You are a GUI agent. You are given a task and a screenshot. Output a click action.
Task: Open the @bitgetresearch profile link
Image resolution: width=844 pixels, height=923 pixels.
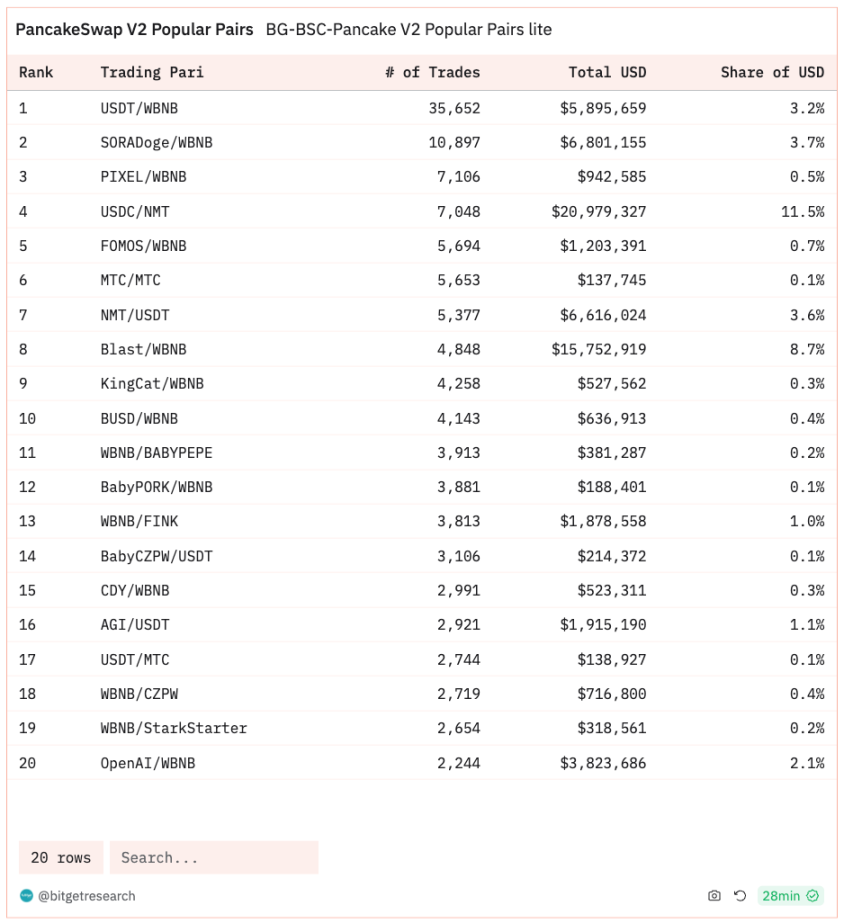click(87, 895)
